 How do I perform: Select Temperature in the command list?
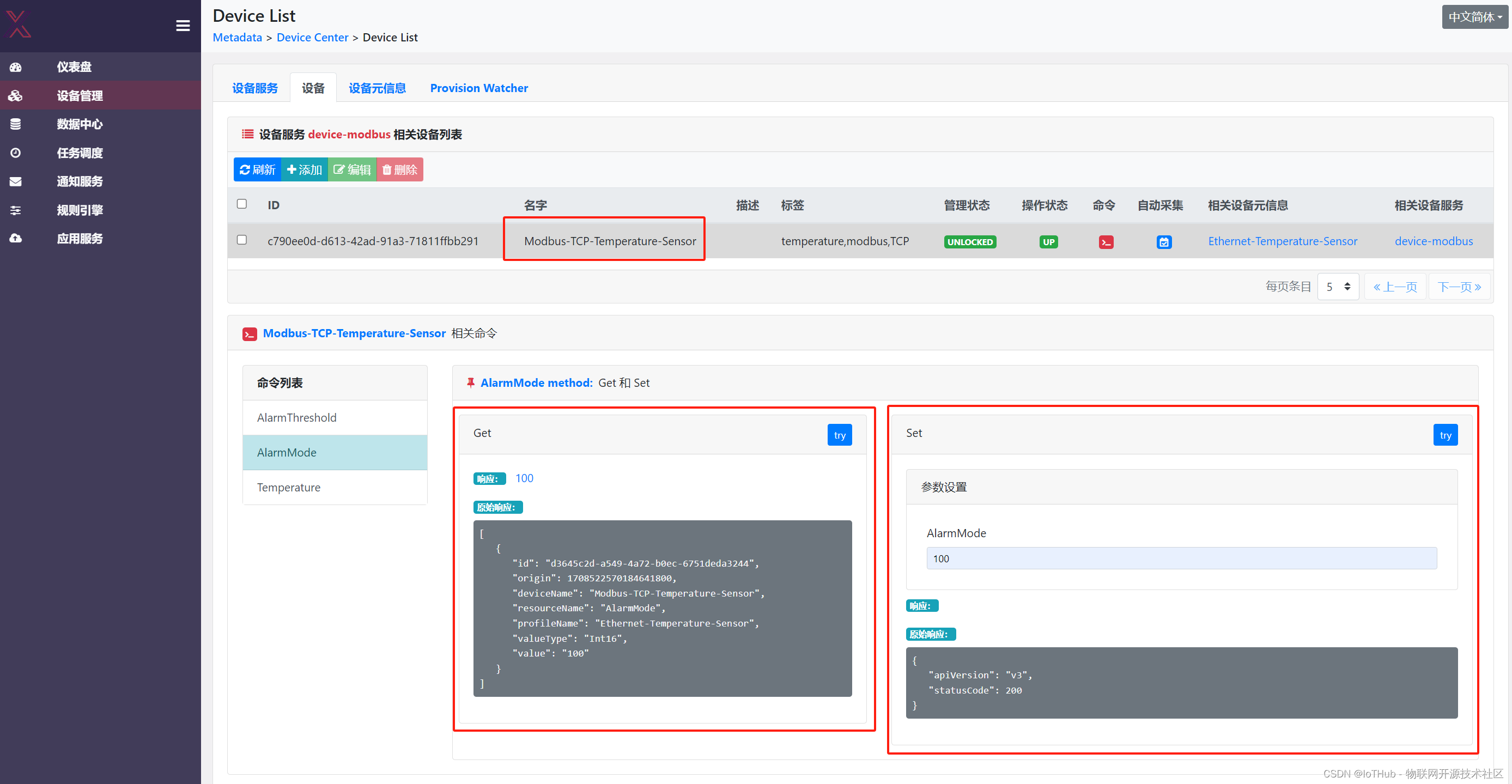(x=335, y=488)
